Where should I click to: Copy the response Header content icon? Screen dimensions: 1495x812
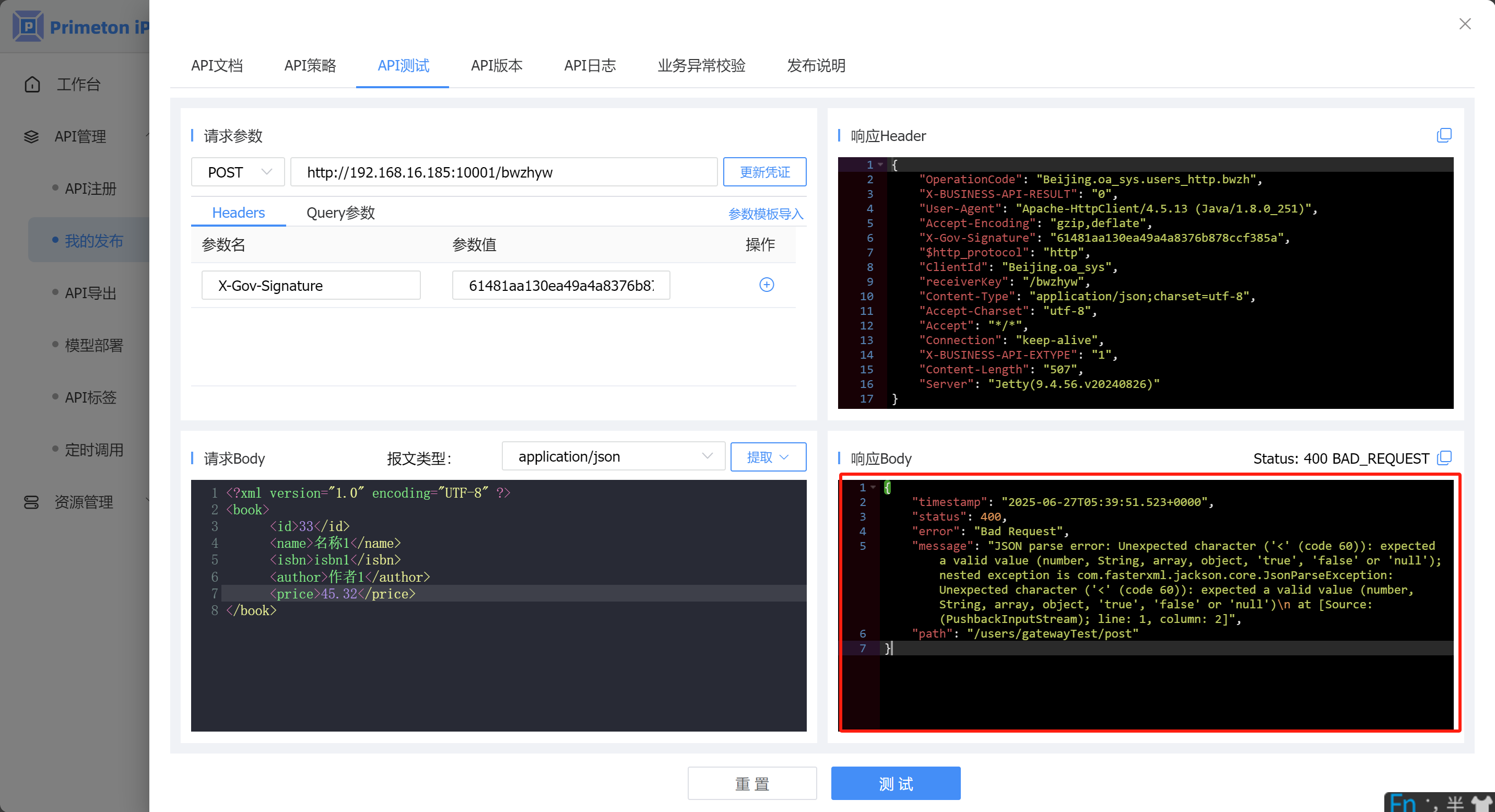1444,135
